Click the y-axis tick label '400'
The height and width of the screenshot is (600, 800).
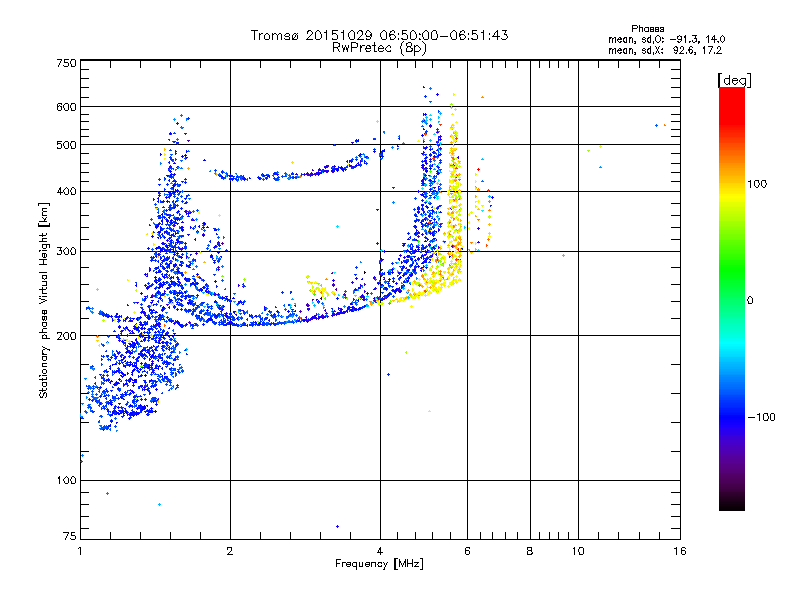pos(66,192)
